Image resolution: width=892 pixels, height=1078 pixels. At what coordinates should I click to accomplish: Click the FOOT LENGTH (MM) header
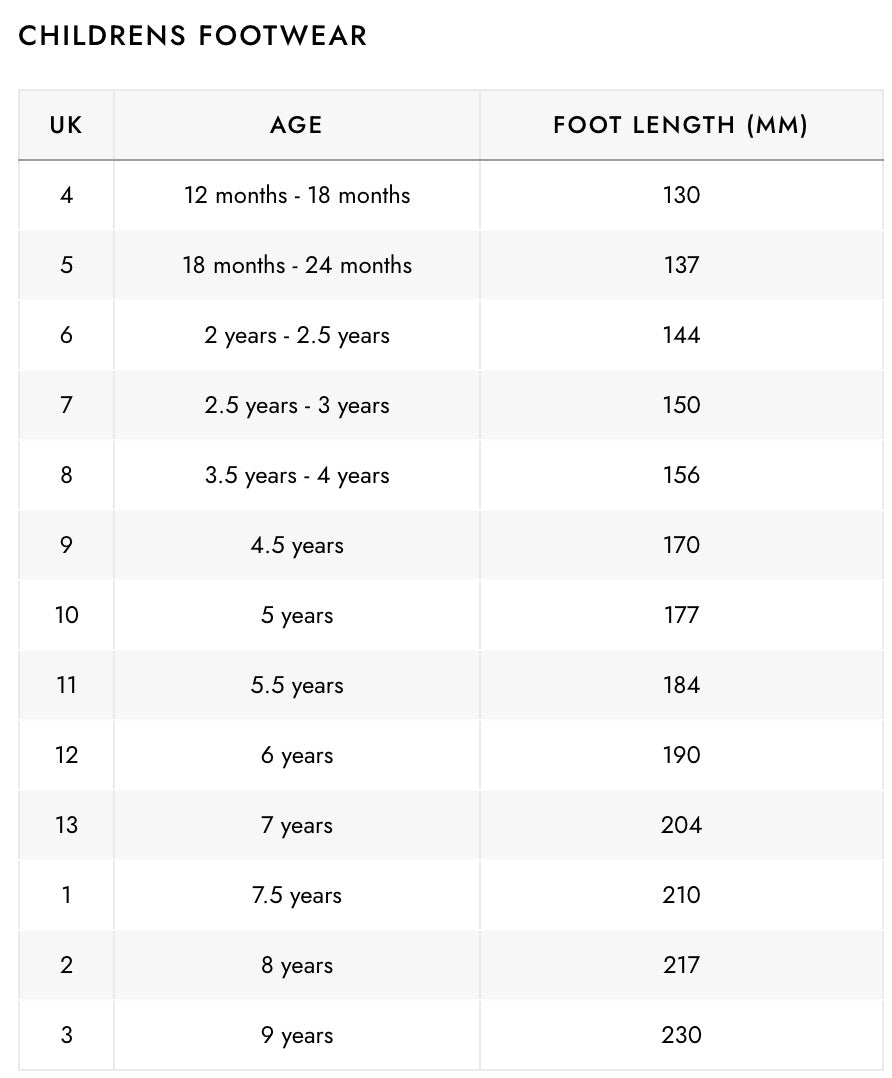click(680, 125)
